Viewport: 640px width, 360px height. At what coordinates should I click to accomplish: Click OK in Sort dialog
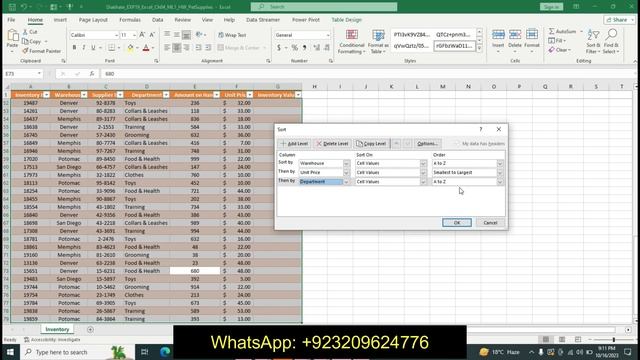click(457, 223)
